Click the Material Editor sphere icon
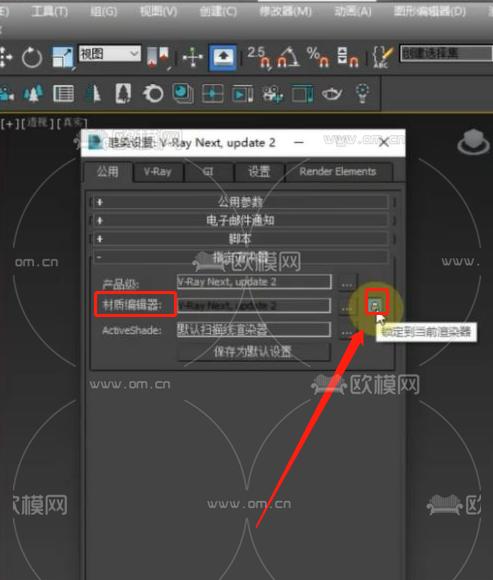This screenshot has height=580, width=493. [x=182, y=93]
